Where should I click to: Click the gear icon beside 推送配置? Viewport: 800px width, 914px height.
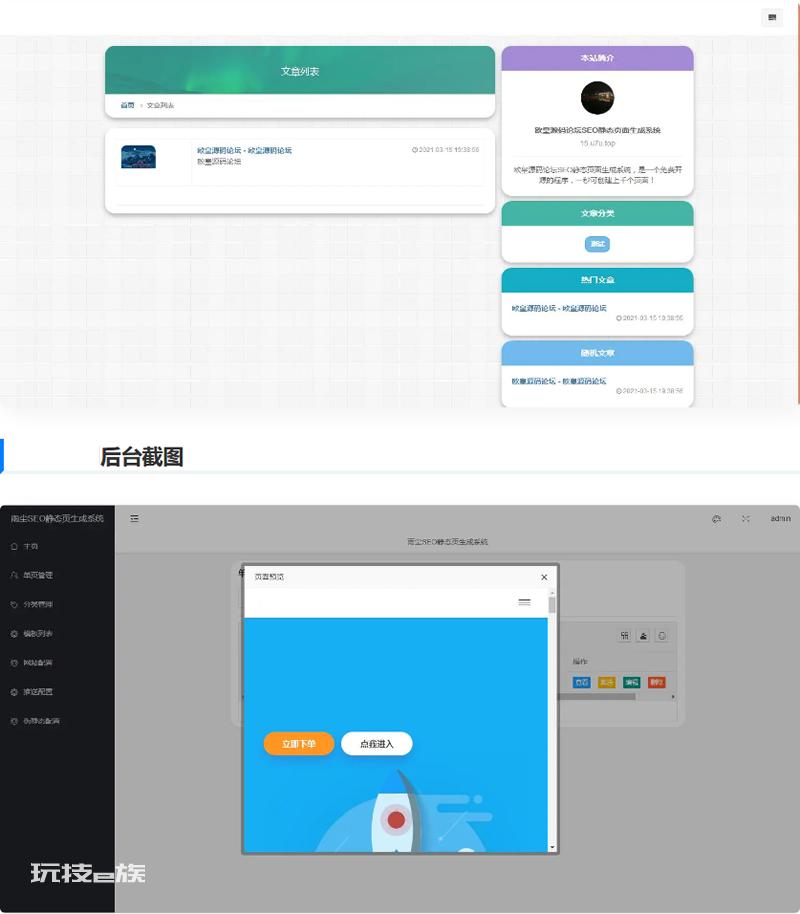point(15,692)
